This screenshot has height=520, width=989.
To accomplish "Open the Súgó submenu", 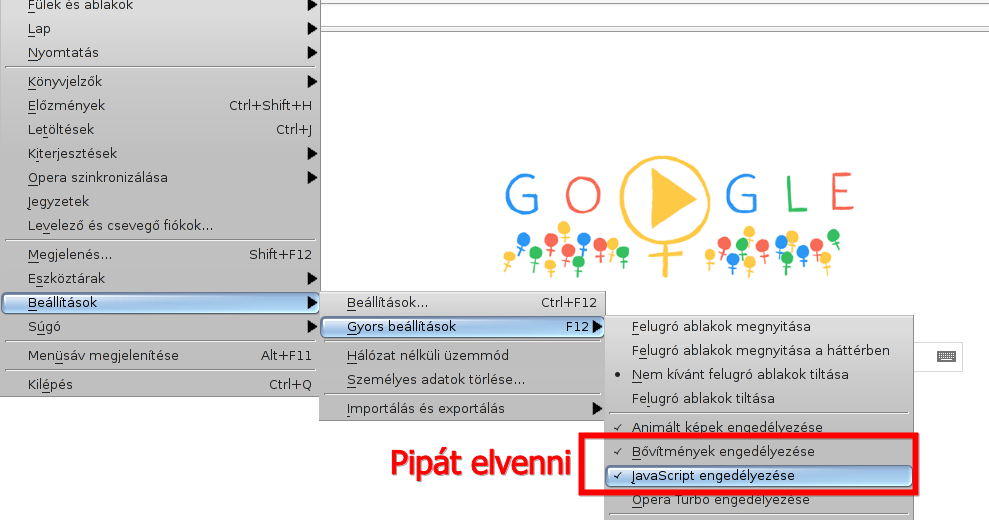I will click(160, 326).
